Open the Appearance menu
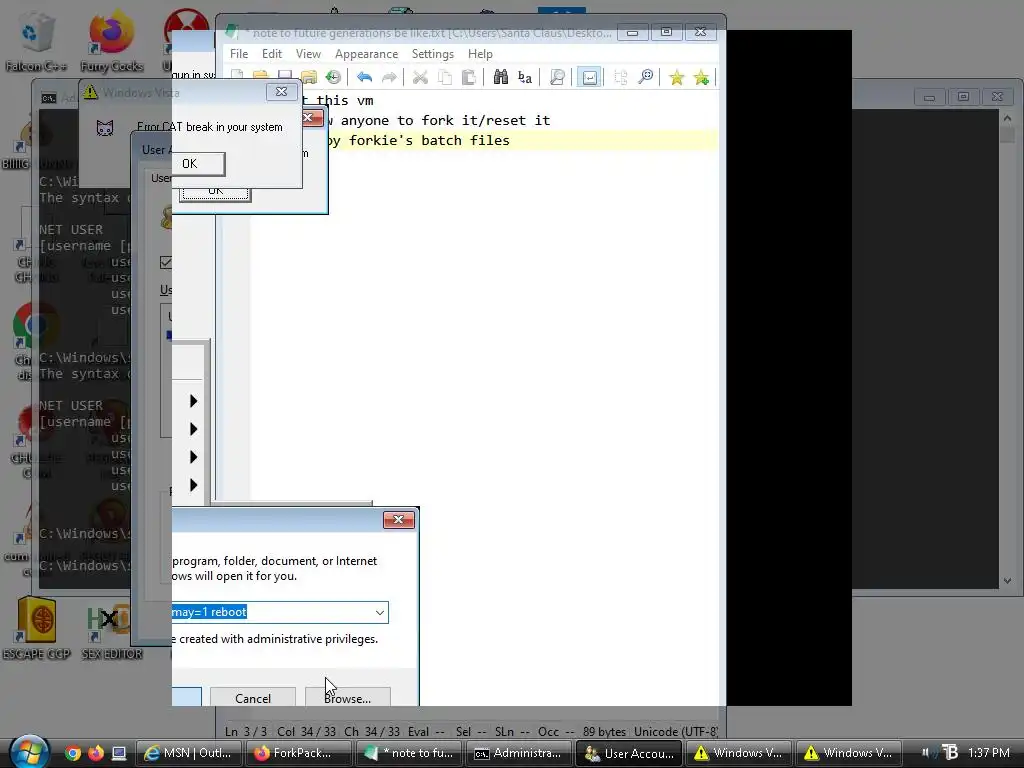 tap(366, 54)
